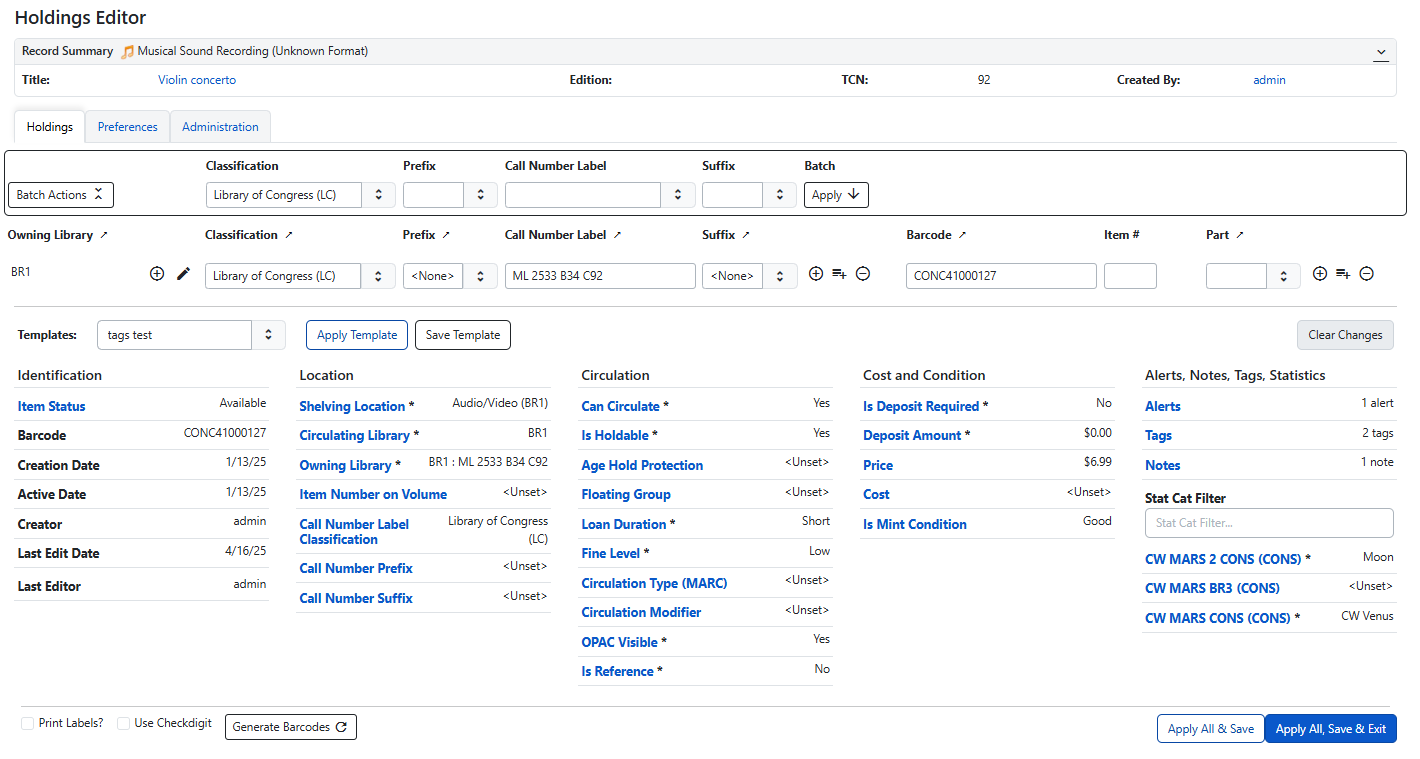The width and height of the screenshot is (1420, 759).
Task: Click the batch edit arrow next to Barcode header
Action: [x=963, y=234]
